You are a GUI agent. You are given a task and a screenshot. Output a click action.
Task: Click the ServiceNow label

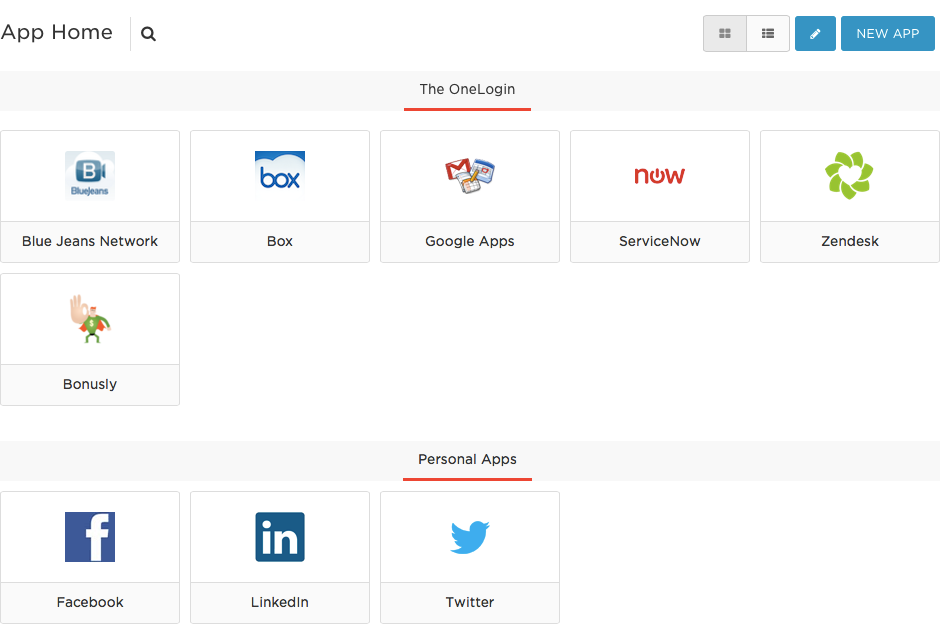click(x=659, y=242)
